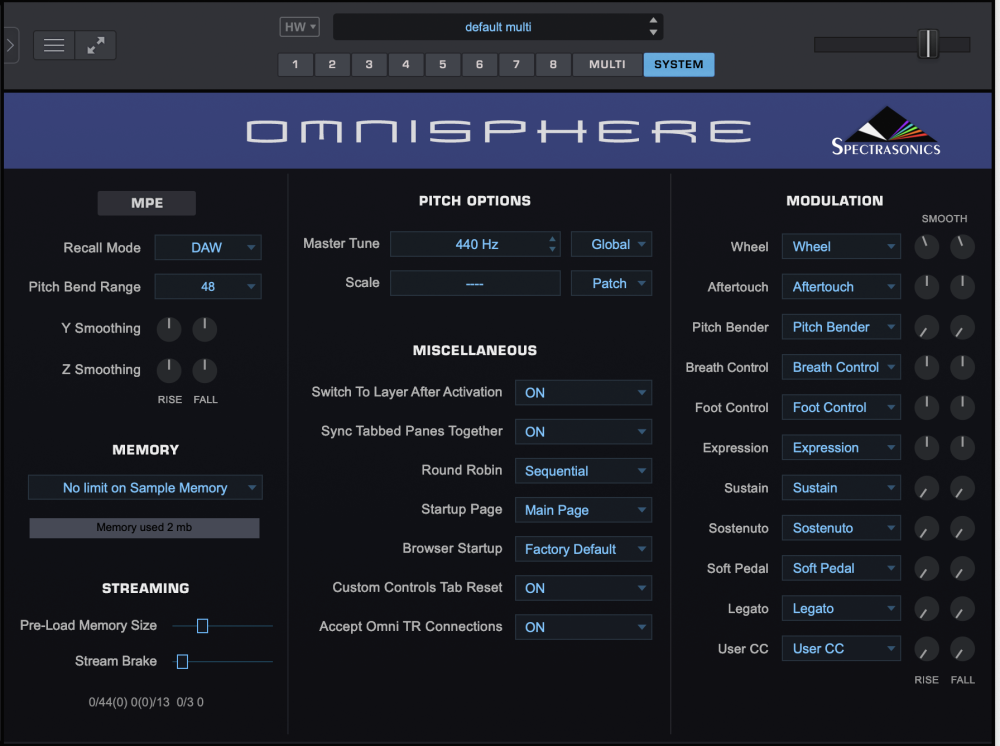Open the Recall Mode DAW dropdown

[208, 247]
